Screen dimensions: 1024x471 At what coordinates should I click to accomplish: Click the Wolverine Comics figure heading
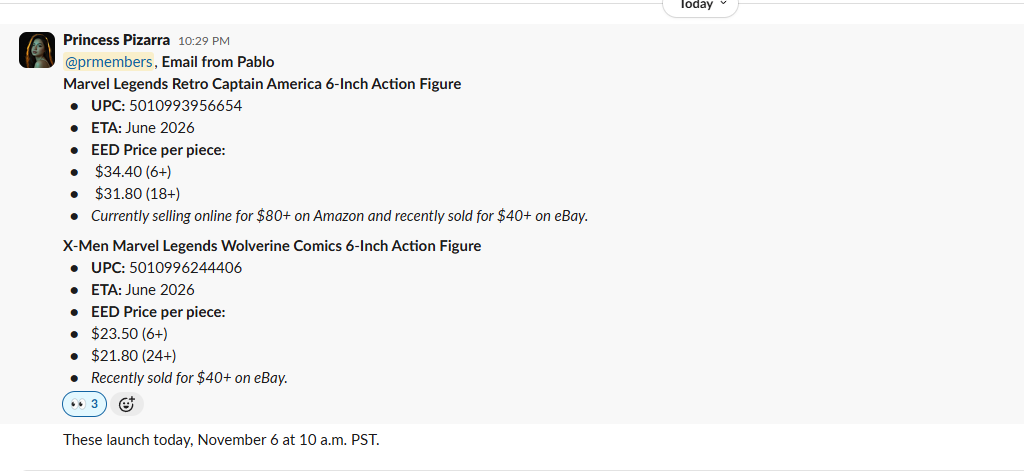click(x=272, y=246)
